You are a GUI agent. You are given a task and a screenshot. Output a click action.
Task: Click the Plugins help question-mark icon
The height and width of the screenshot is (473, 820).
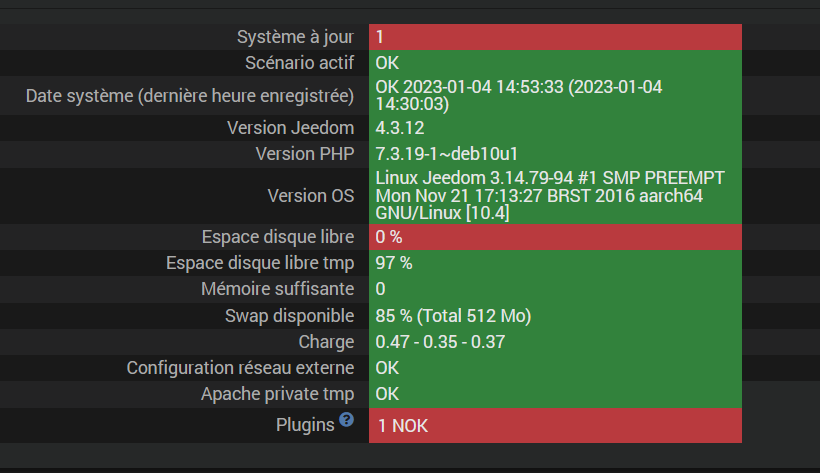346,420
